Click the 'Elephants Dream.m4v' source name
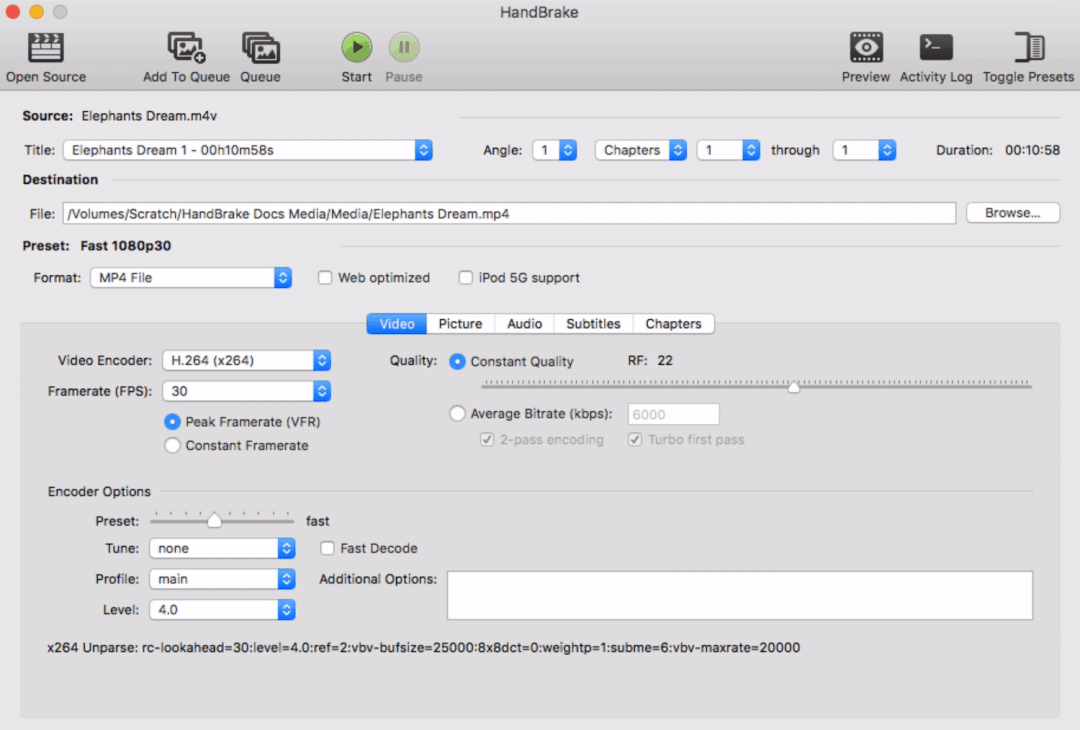The image size is (1080, 730). click(x=149, y=116)
